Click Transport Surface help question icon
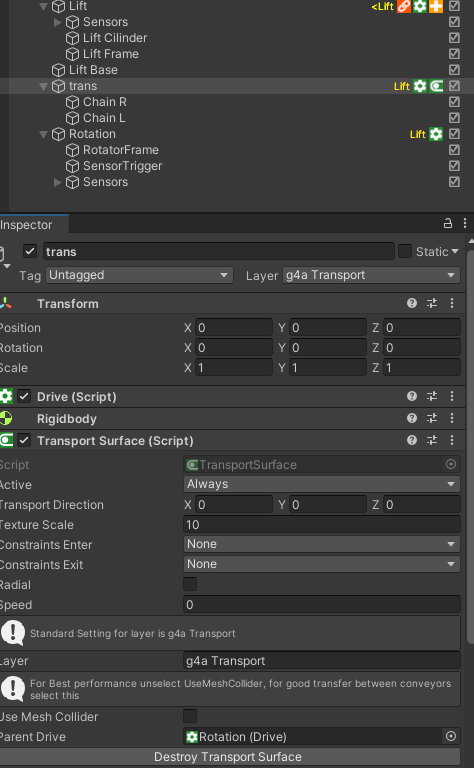The width and height of the screenshot is (474, 768). pyautogui.click(x=412, y=440)
